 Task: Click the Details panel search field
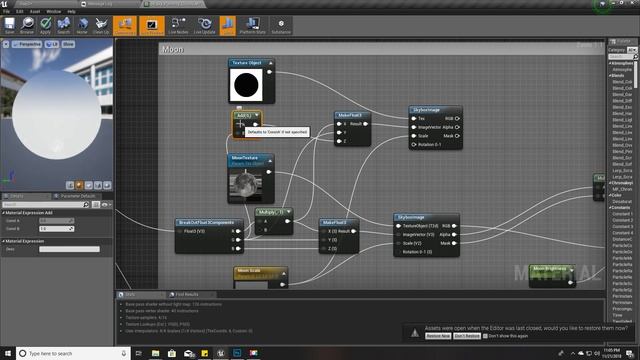pyautogui.click(x=45, y=204)
